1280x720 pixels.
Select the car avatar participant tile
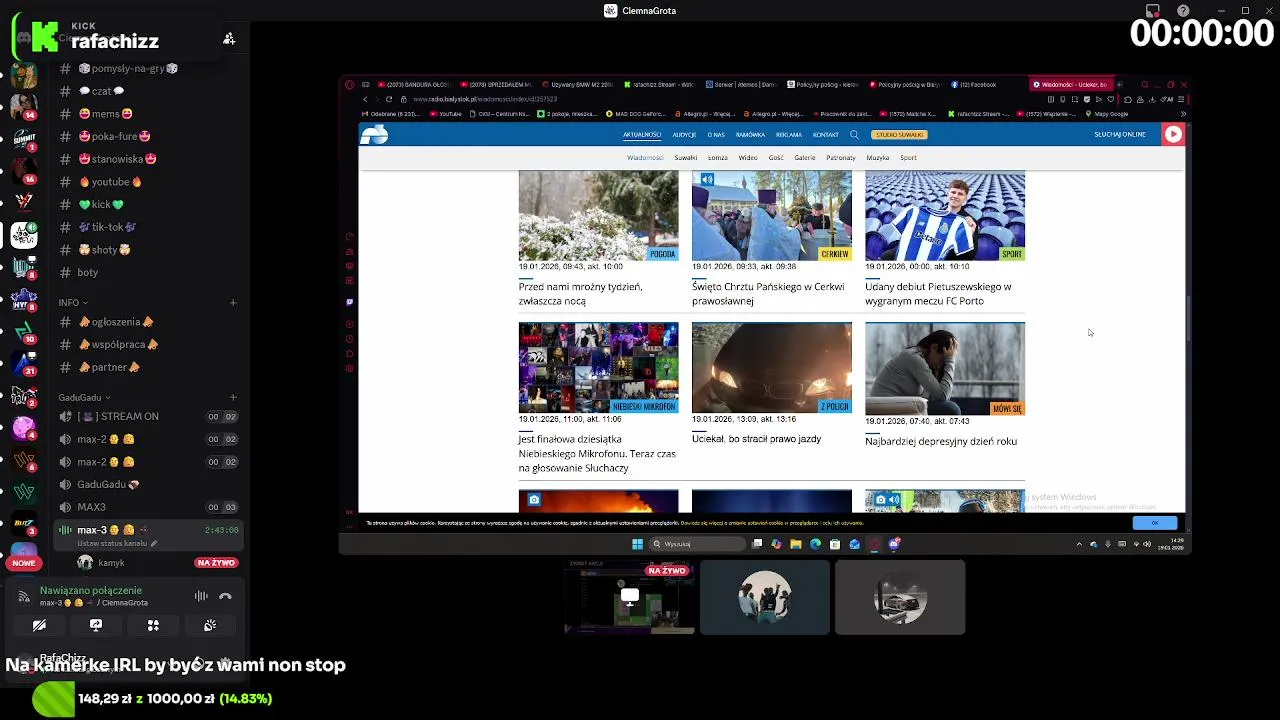tap(900, 598)
